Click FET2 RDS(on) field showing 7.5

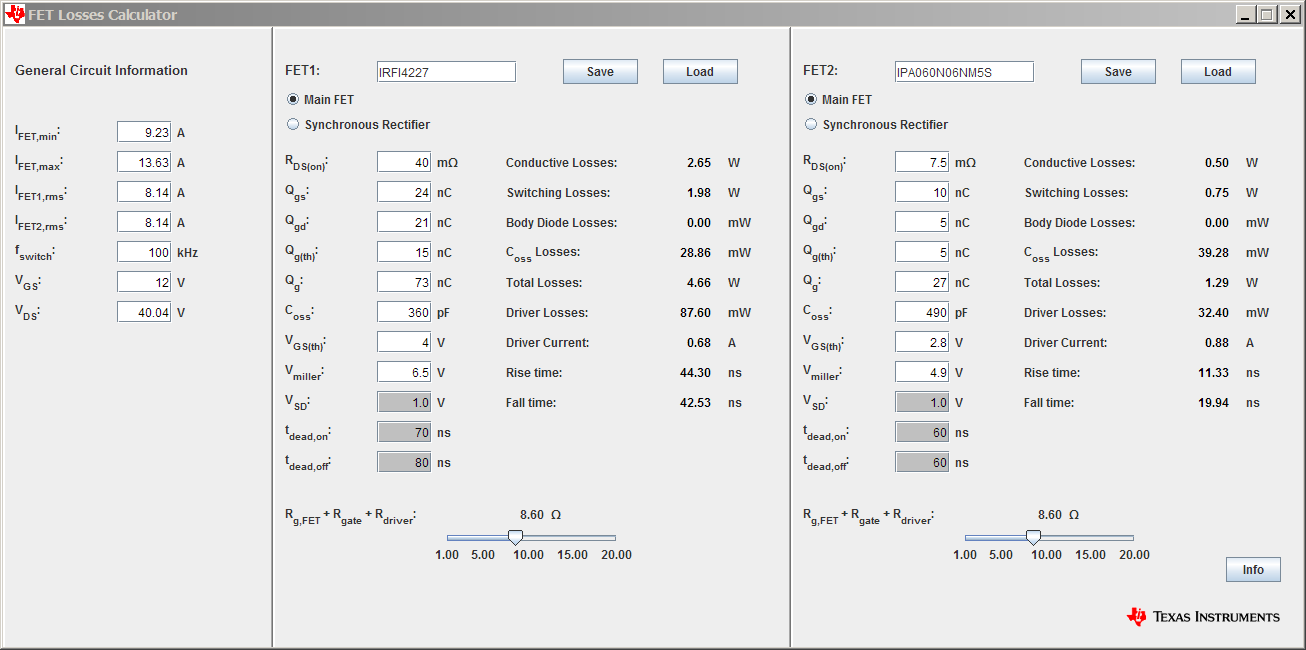point(922,162)
